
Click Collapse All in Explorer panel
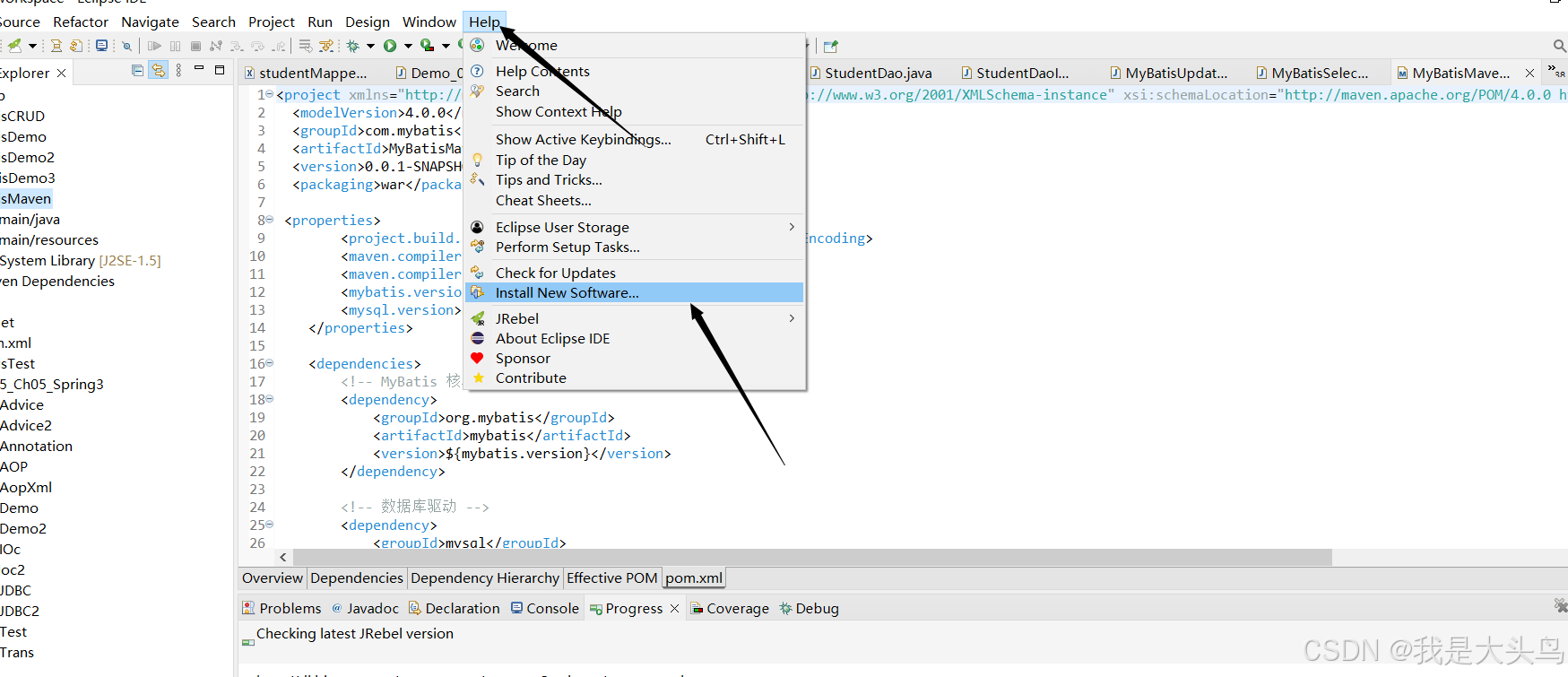click(137, 70)
